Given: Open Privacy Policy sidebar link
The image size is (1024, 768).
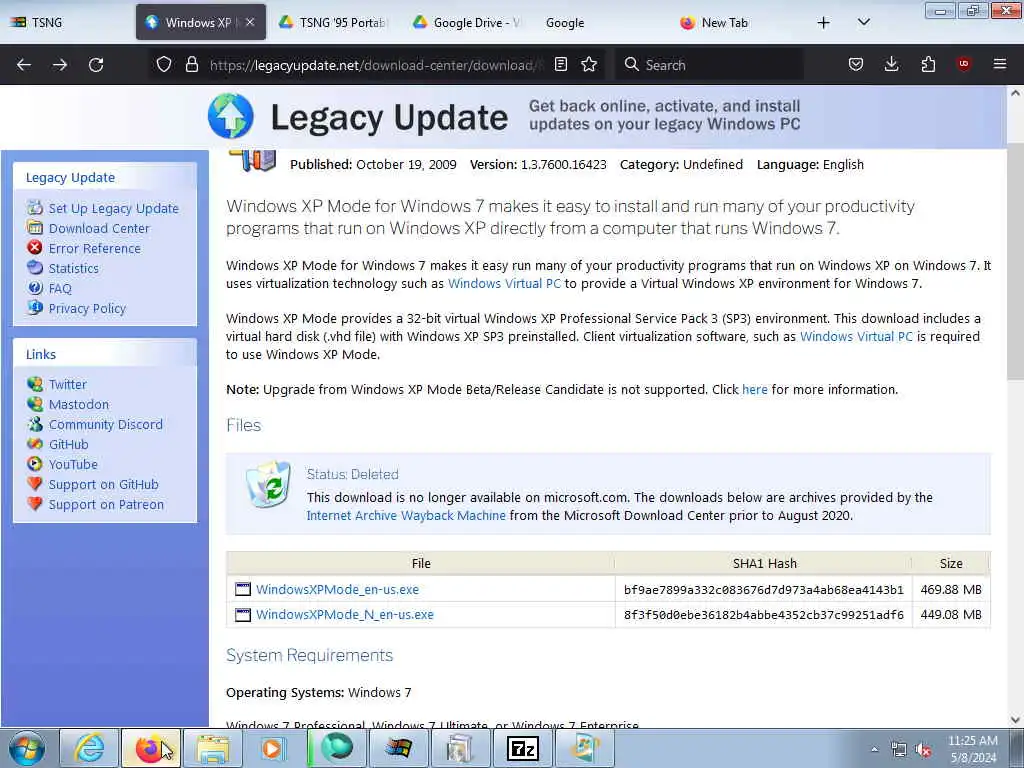Looking at the screenshot, I should pyautogui.click(x=87, y=309).
